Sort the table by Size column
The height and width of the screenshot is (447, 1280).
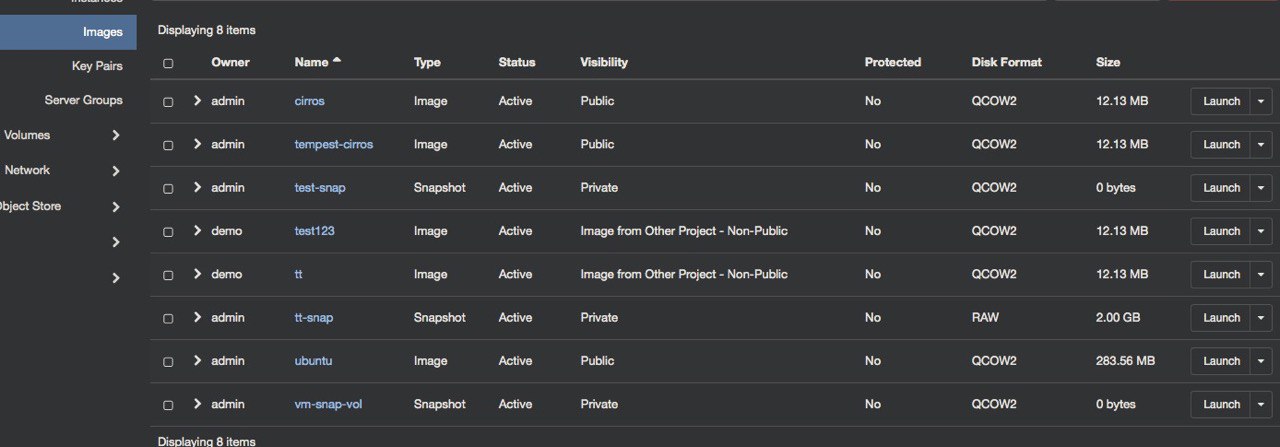[1107, 62]
